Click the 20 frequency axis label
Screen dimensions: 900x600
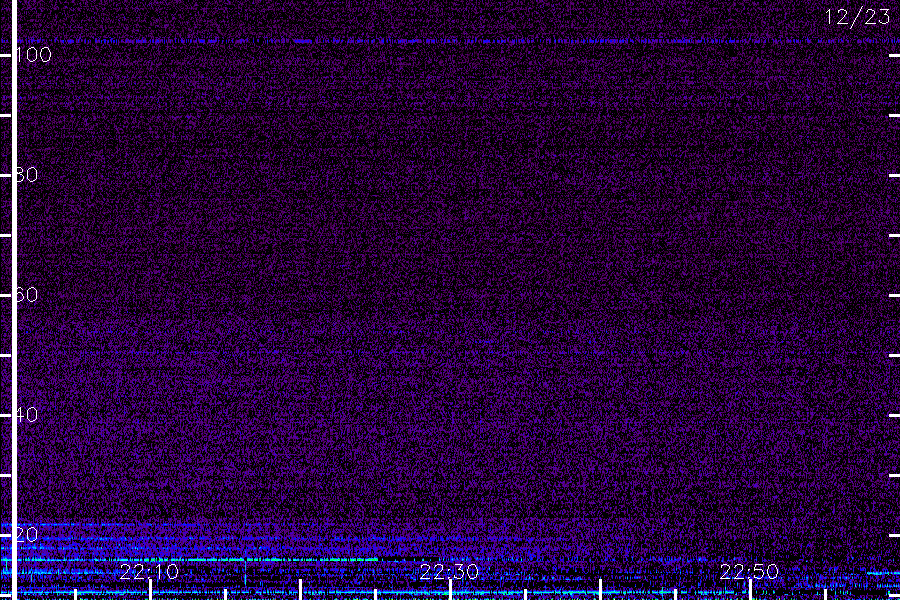tap(26, 535)
